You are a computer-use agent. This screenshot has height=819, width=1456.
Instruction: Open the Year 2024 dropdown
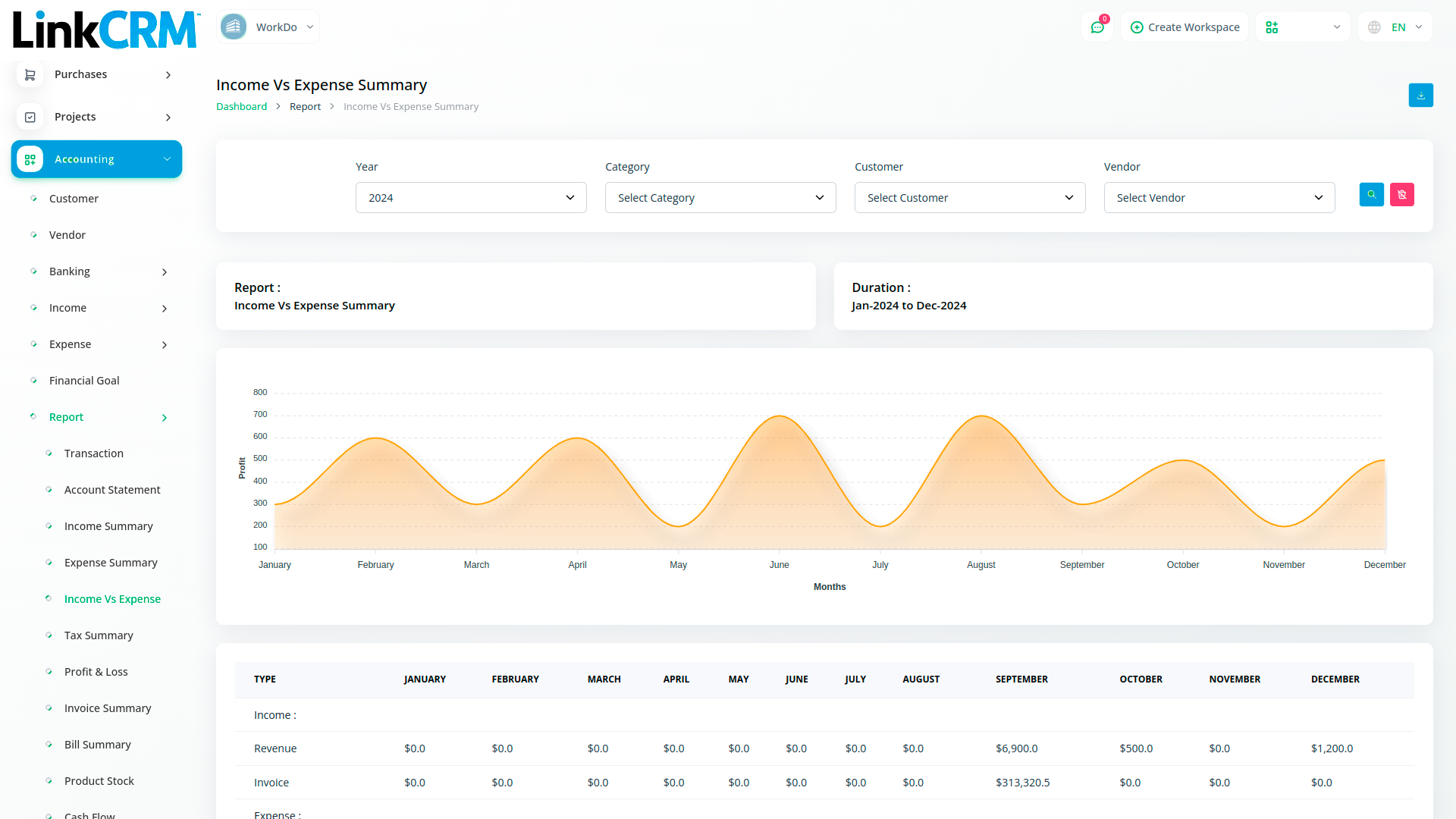(x=471, y=198)
